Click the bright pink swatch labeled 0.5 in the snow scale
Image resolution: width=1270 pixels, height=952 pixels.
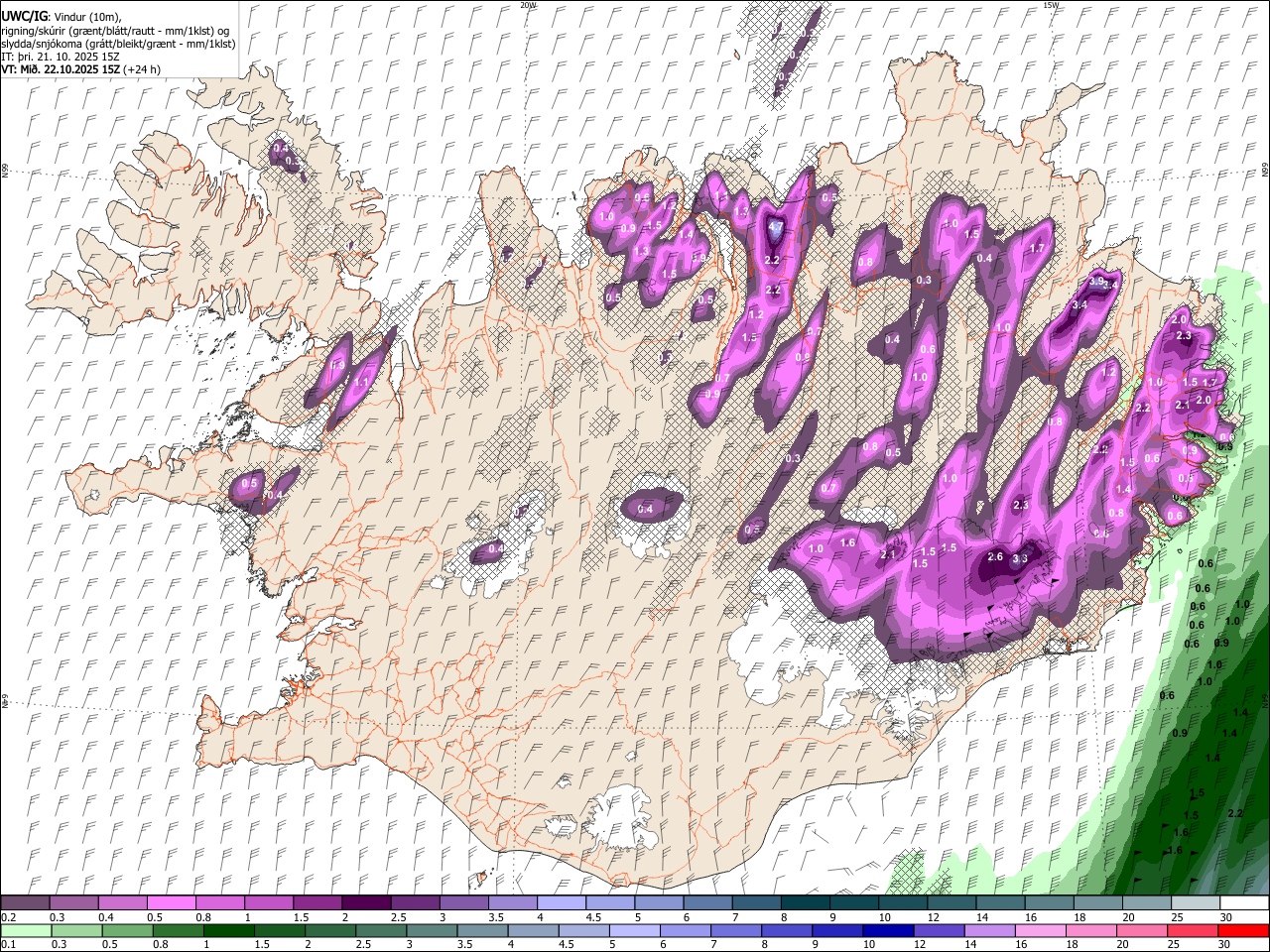(x=171, y=903)
